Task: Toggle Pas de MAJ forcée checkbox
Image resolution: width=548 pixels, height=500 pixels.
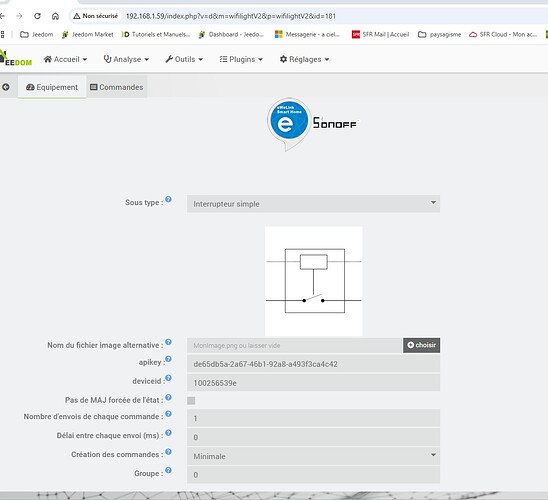Action: (191, 400)
